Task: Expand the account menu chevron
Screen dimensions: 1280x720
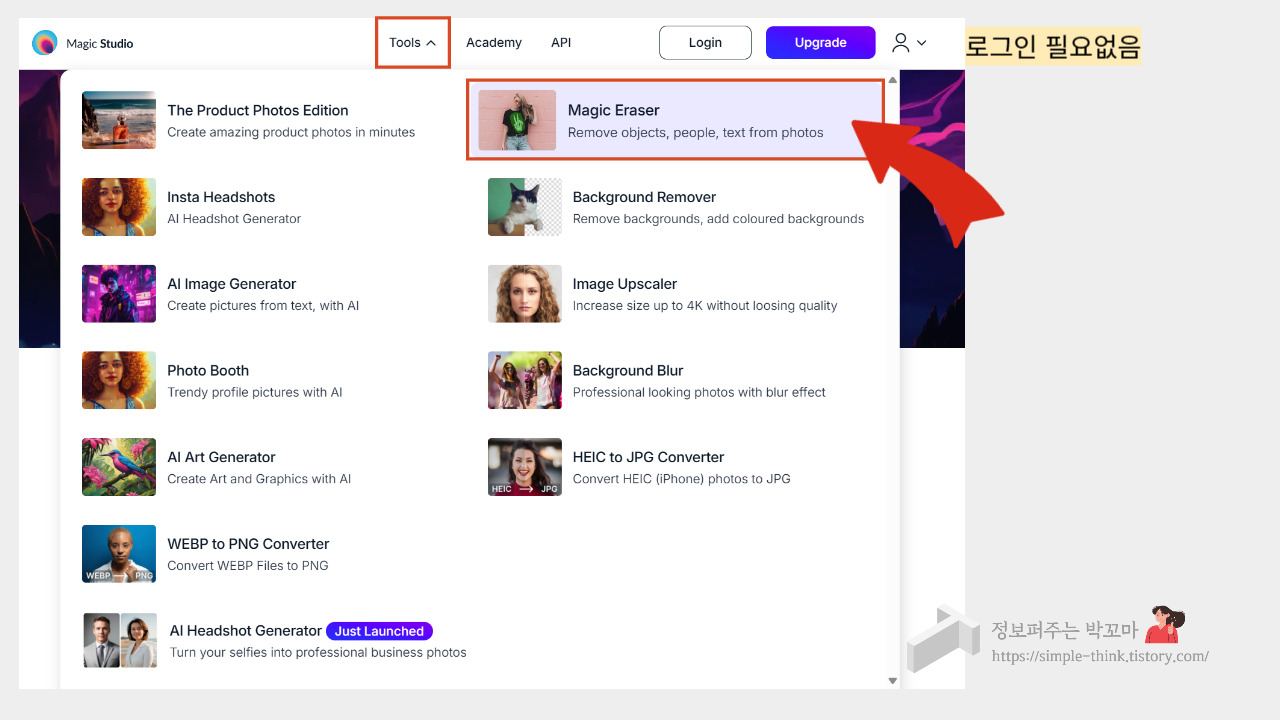Action: click(x=922, y=43)
